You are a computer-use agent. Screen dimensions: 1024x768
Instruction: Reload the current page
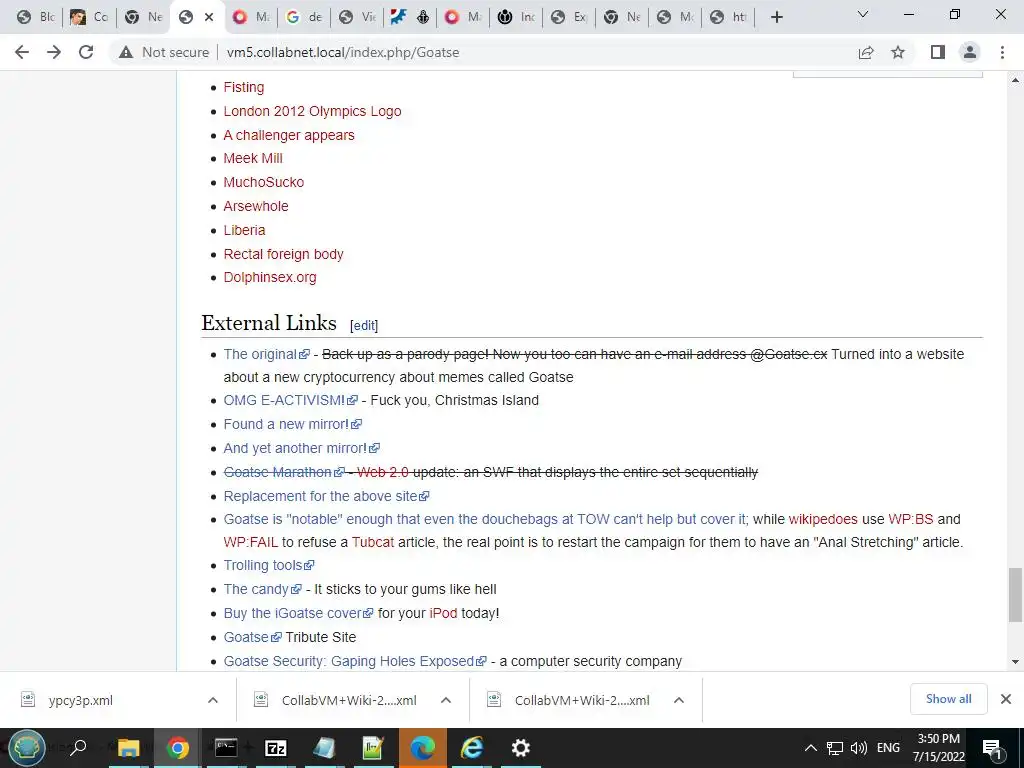coord(86,52)
